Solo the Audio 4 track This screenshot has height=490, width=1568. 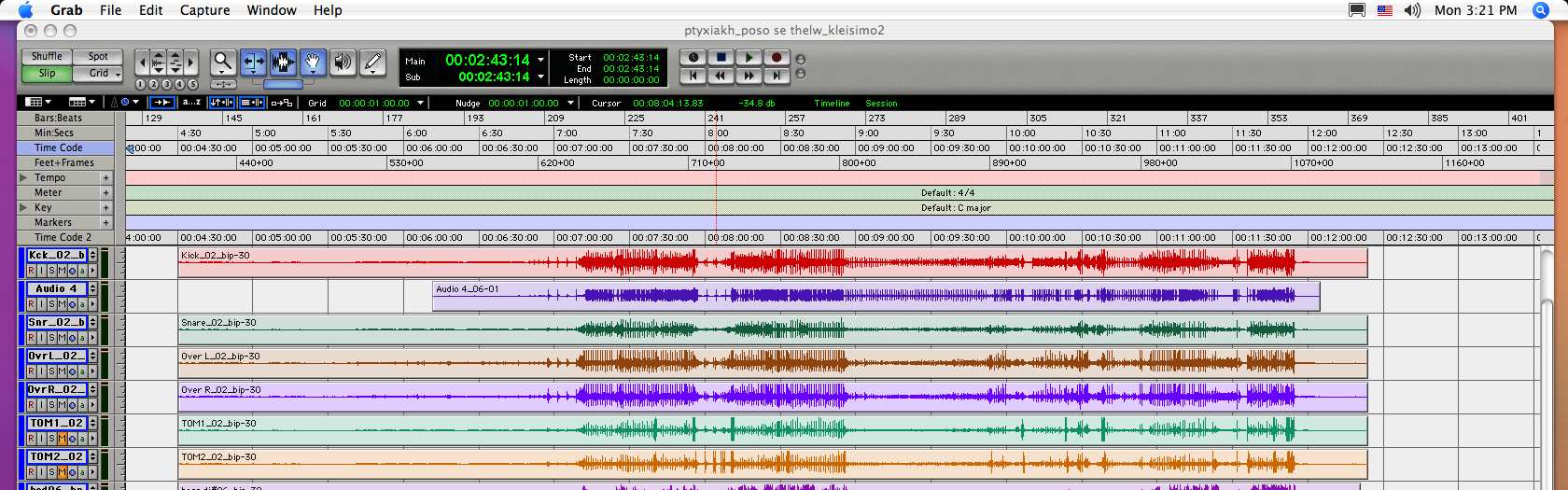[x=51, y=304]
